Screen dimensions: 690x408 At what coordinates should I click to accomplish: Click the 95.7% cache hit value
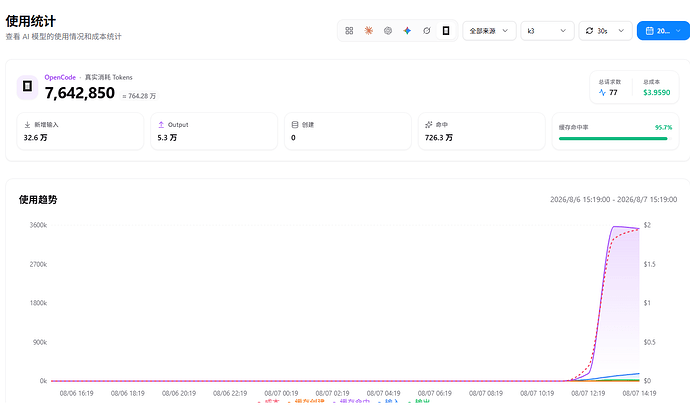click(x=663, y=128)
